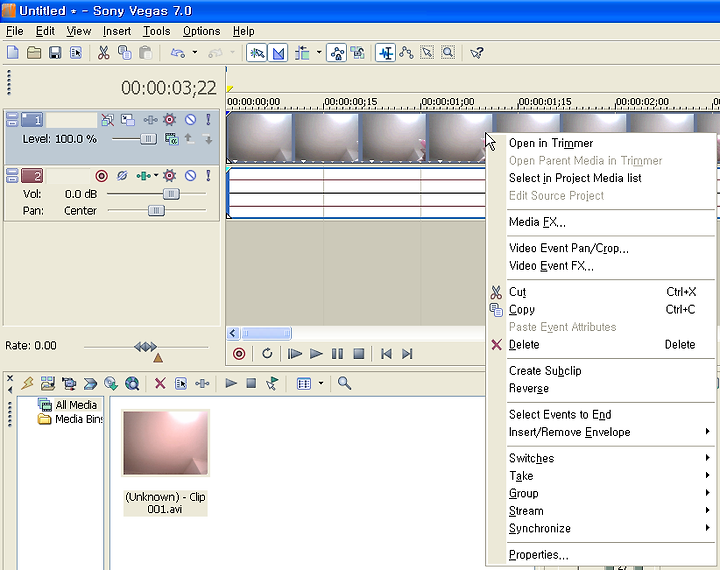This screenshot has height=570, width=720.
Task: Select Clip 001.avi thumbnail in media pool
Action: [165, 443]
